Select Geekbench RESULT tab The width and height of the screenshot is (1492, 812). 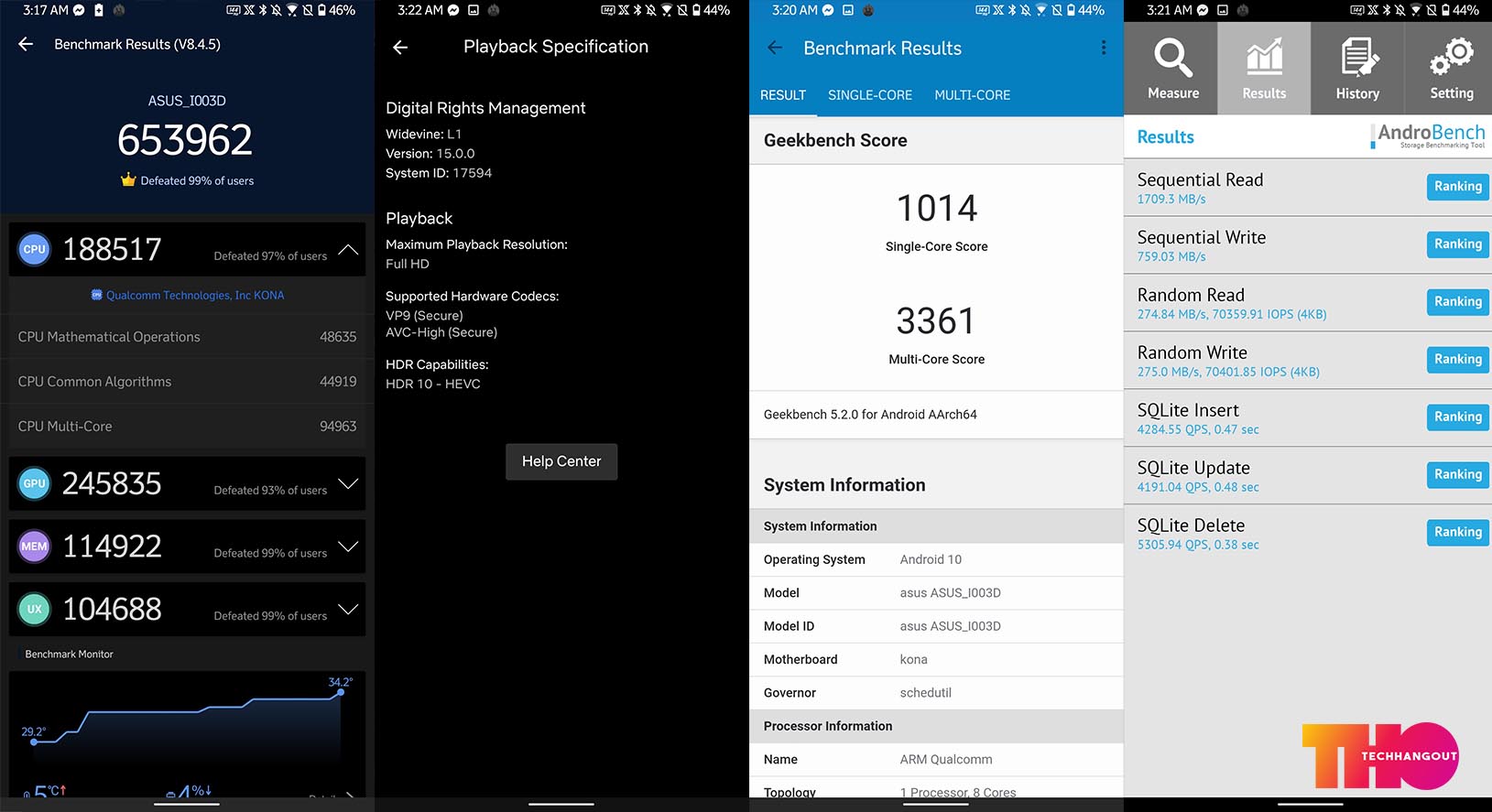(x=783, y=95)
